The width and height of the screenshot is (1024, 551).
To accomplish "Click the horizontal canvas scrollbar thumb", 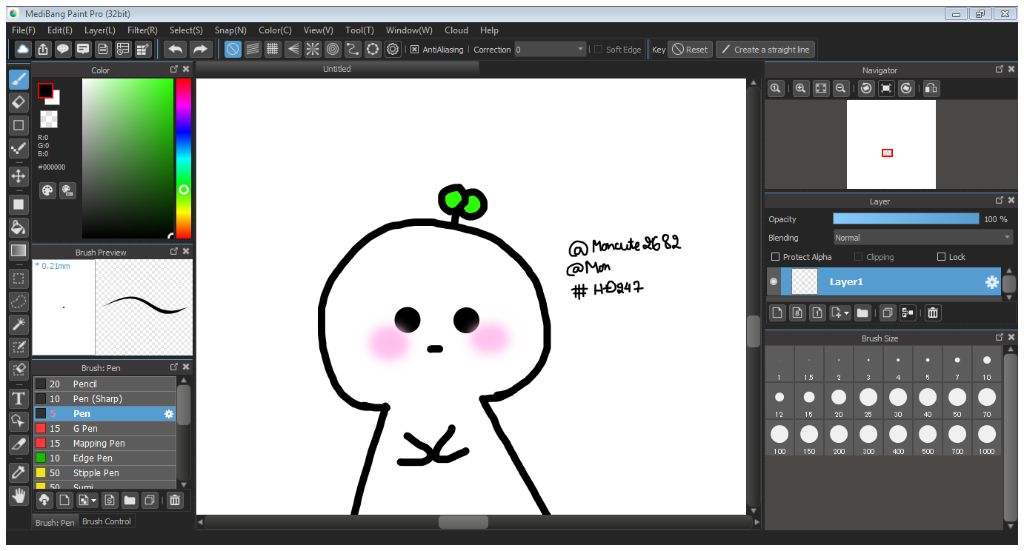I will (463, 522).
